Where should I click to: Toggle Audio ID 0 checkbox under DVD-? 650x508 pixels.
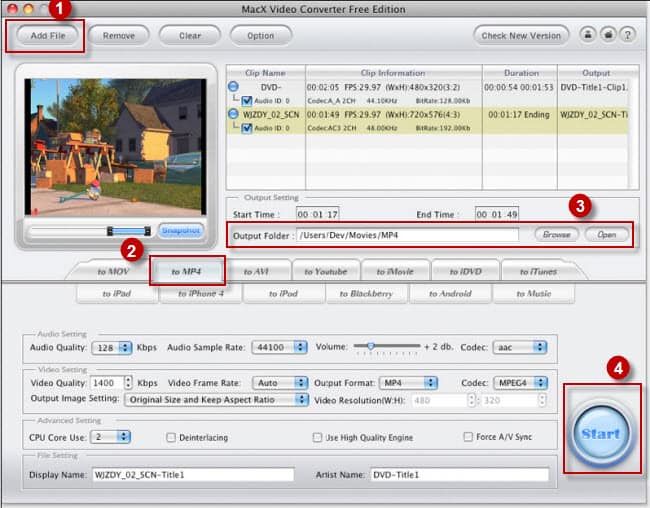point(247,101)
